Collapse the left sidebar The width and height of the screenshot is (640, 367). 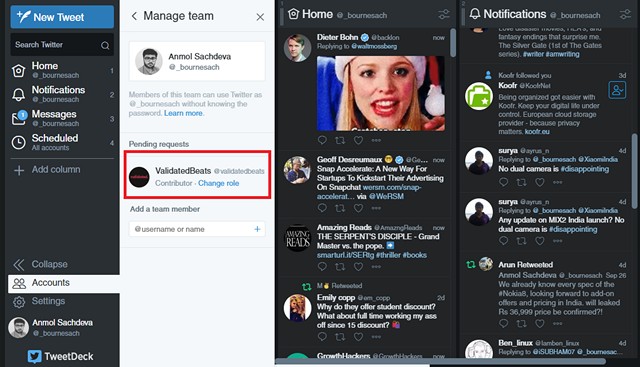40,265
